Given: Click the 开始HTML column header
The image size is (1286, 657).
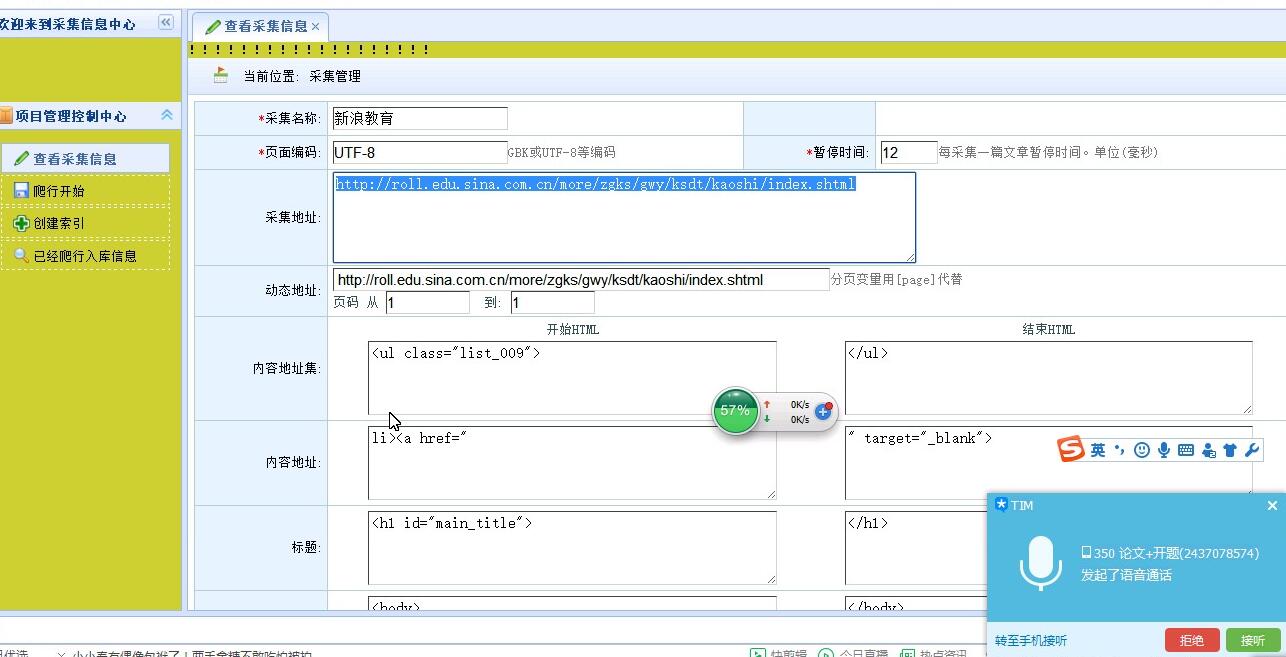Looking at the screenshot, I should 573,329.
